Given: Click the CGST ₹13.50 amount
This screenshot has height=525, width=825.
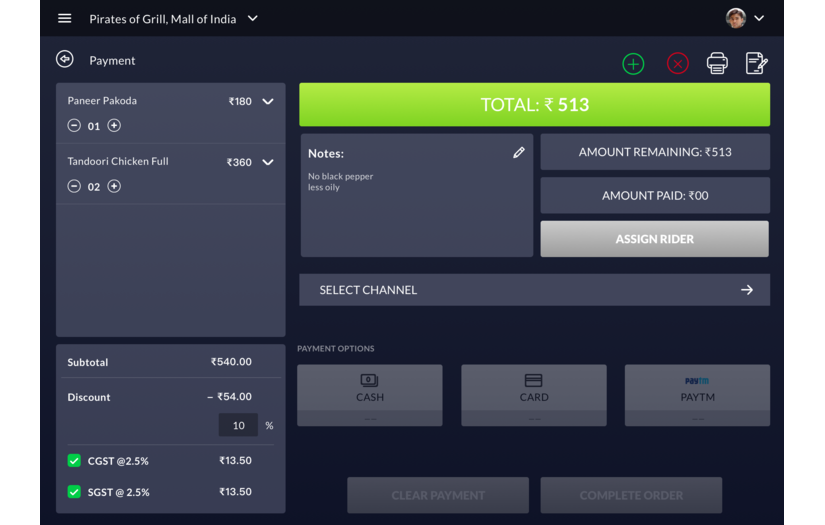Looking at the screenshot, I should click(235, 460).
